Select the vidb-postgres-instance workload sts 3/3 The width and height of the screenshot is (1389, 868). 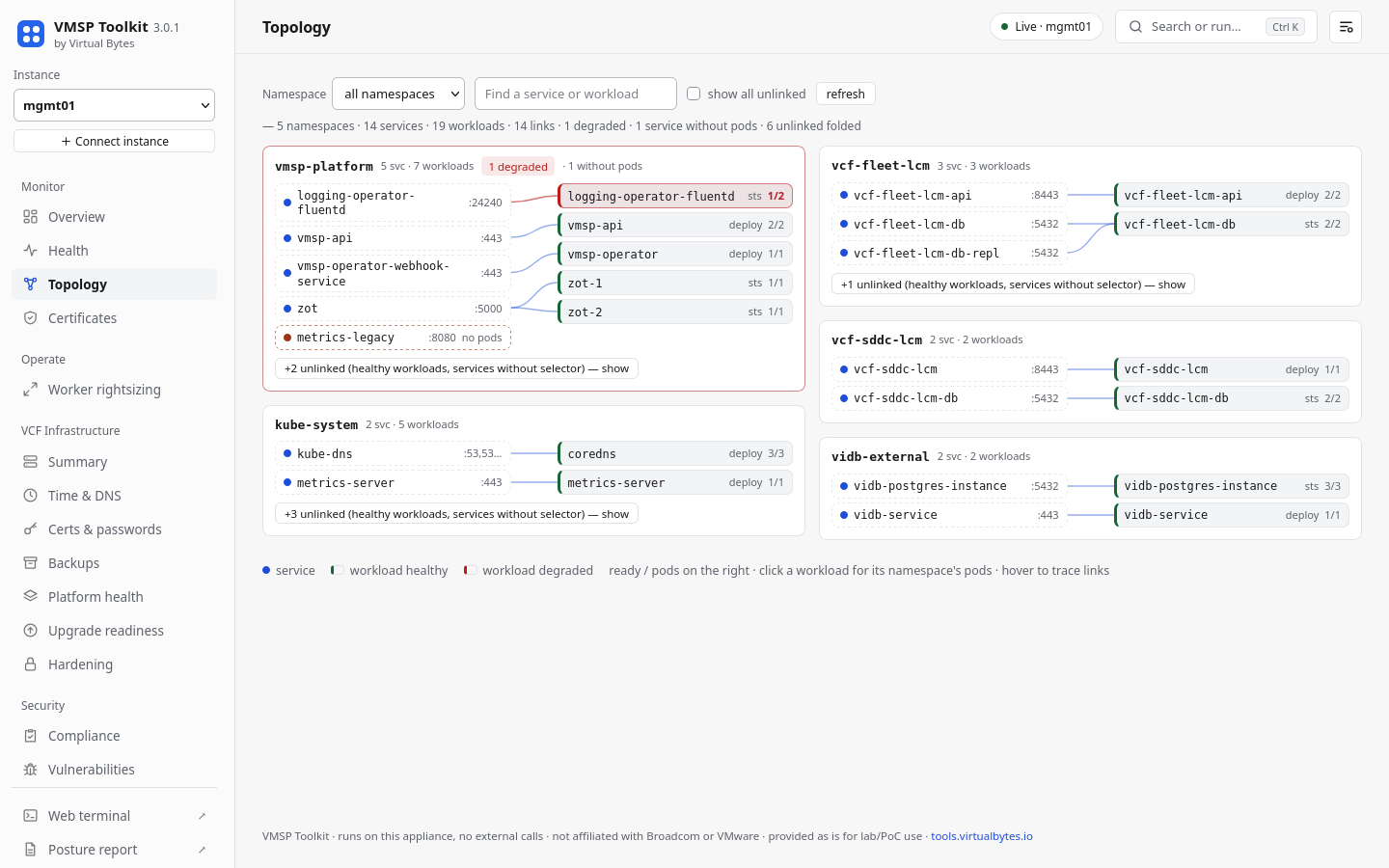[1232, 486]
